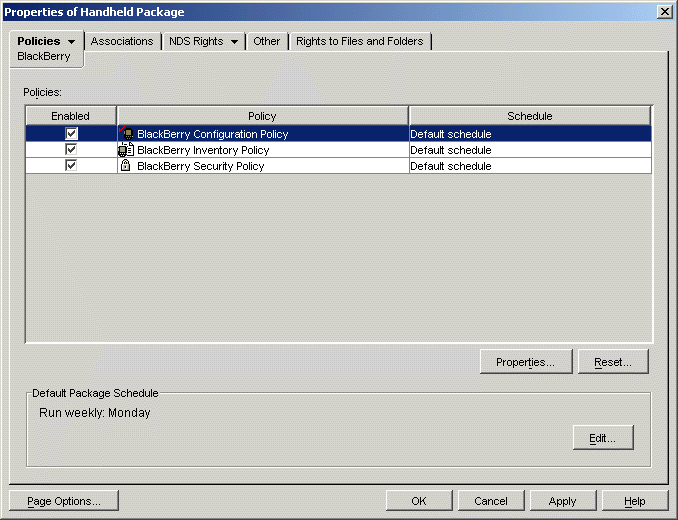Select the BlackBerry Configuration Policy row text
This screenshot has width=678, height=520.
tap(212, 134)
